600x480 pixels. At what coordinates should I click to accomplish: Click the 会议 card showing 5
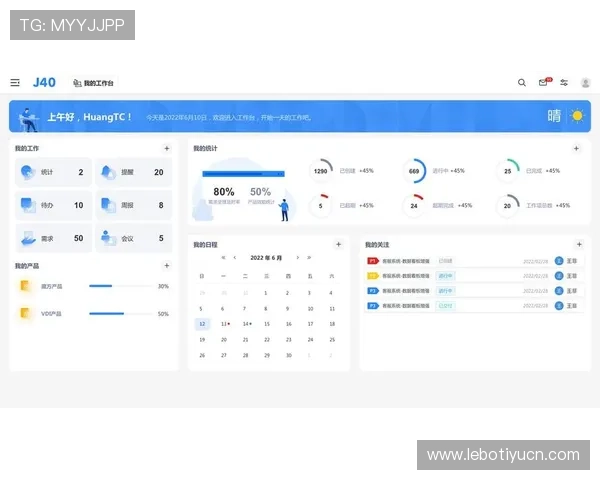[134, 238]
